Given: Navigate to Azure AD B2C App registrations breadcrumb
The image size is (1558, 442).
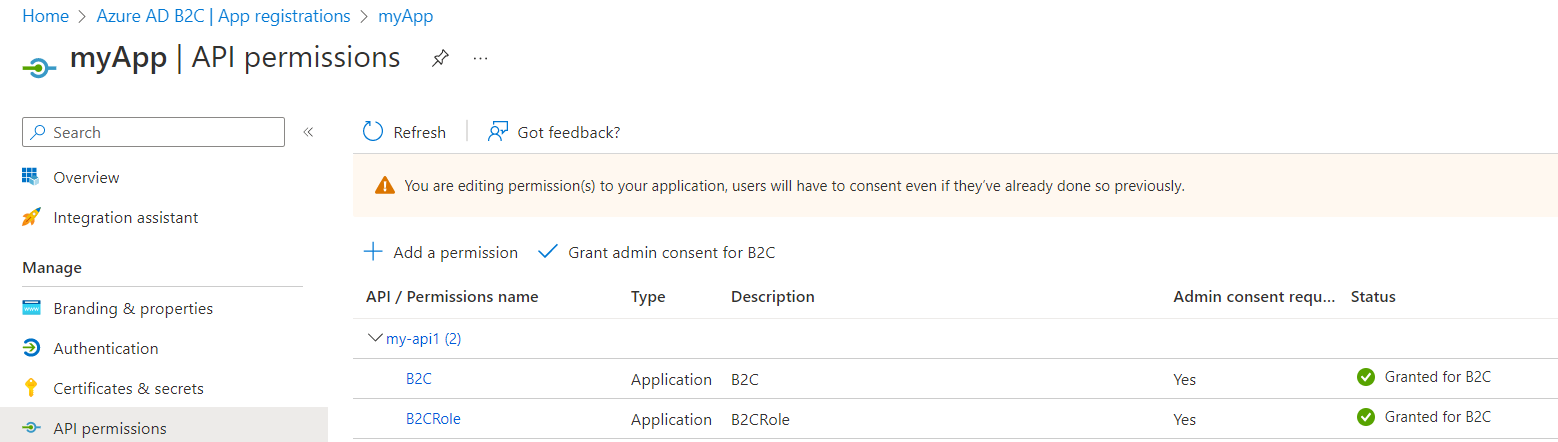Looking at the screenshot, I should pyautogui.click(x=224, y=16).
